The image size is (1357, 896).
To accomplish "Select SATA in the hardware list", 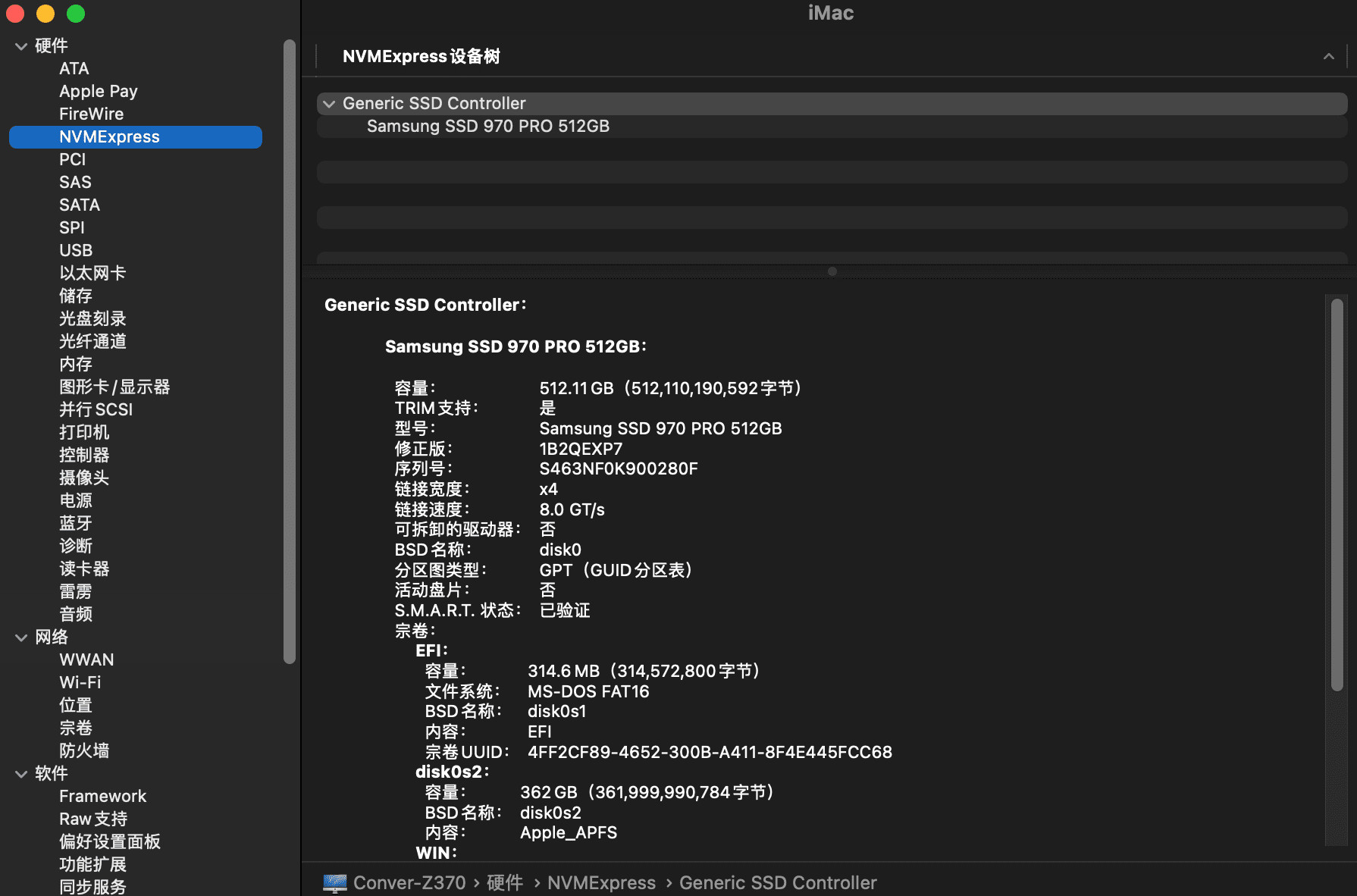I will pyautogui.click(x=80, y=205).
